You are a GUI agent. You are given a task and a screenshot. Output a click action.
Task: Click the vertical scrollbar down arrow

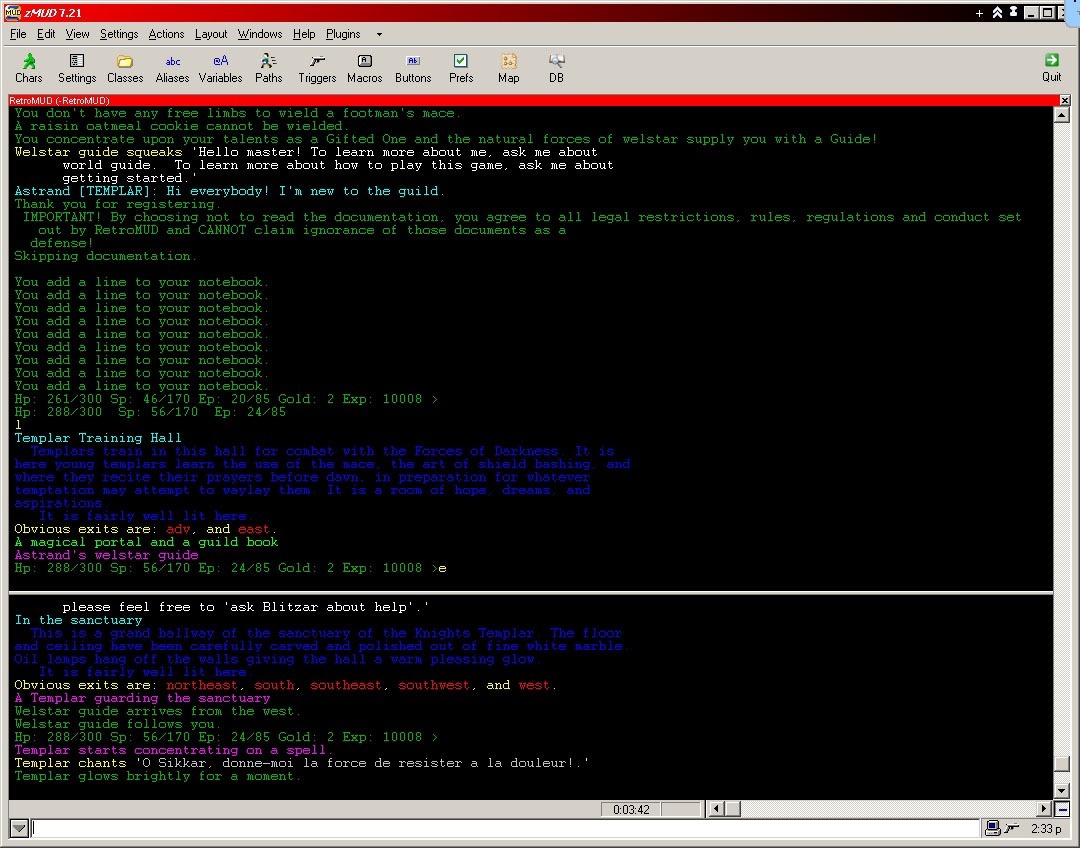point(1061,791)
